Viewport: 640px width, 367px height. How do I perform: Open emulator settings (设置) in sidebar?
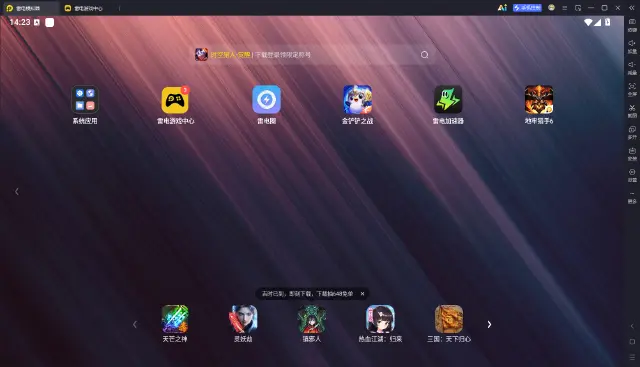[632, 175]
